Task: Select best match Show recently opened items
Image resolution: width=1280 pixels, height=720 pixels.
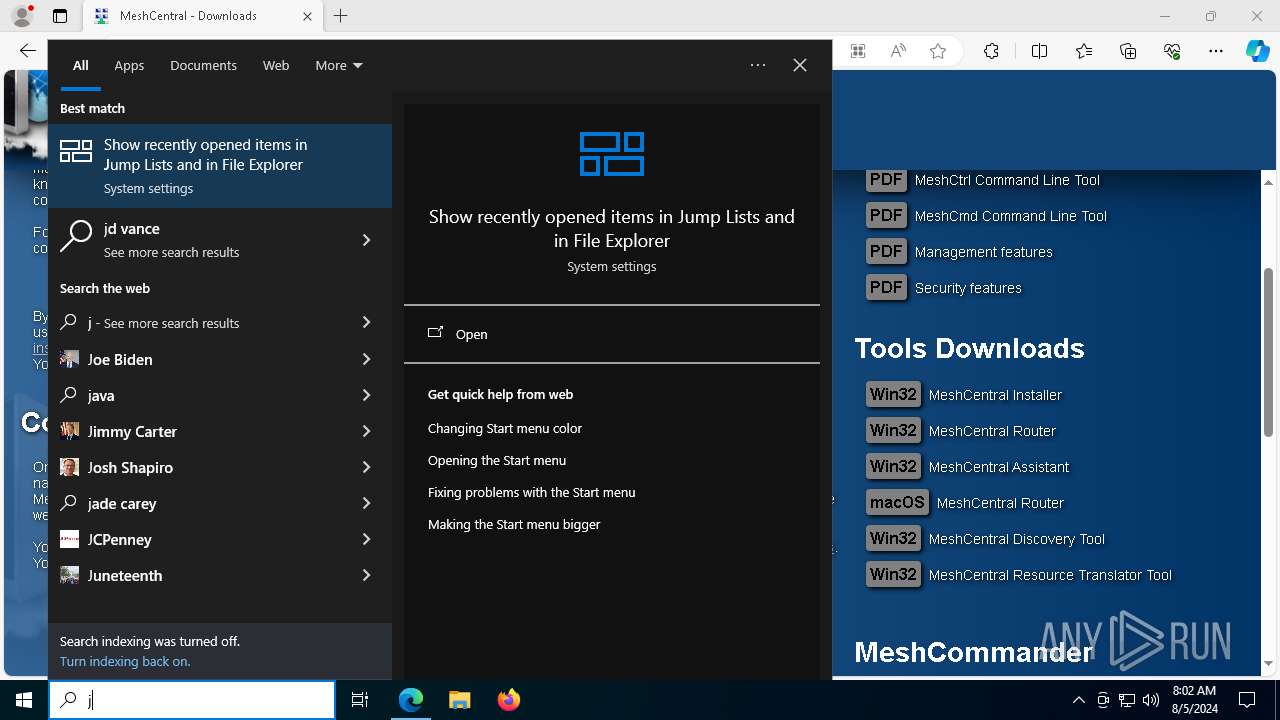Action: 220,166
